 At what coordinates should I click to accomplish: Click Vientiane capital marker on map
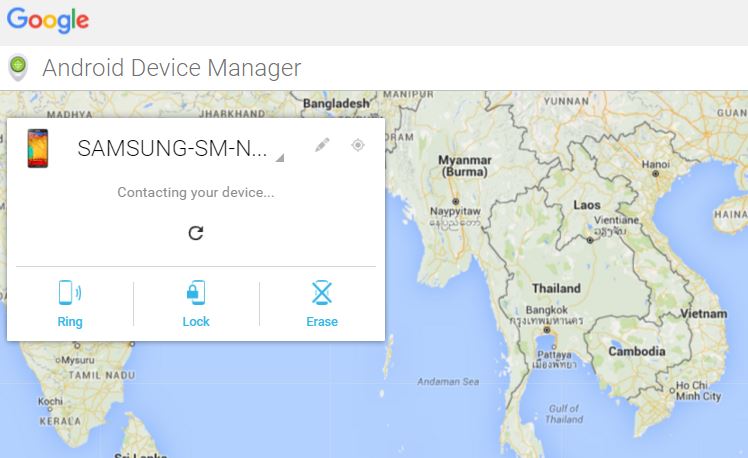coord(590,240)
